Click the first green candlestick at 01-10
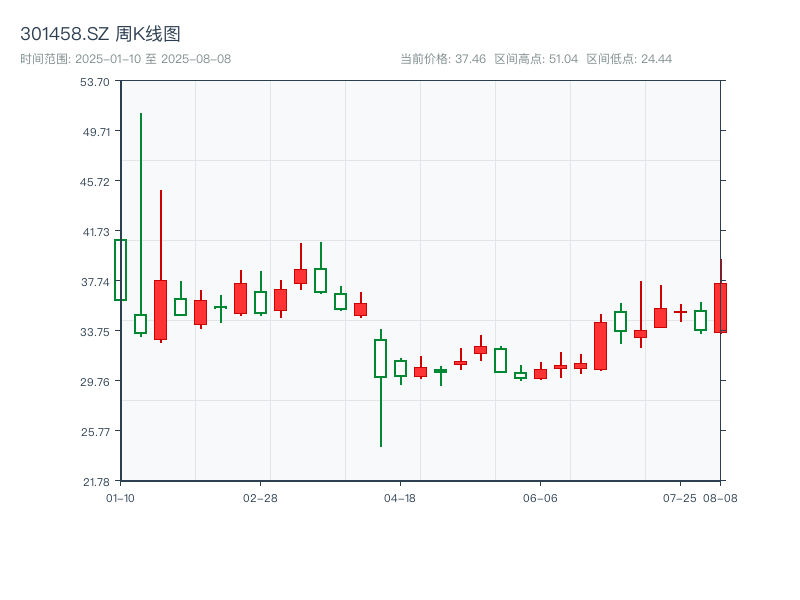This screenshot has width=800, height=600. point(120,270)
